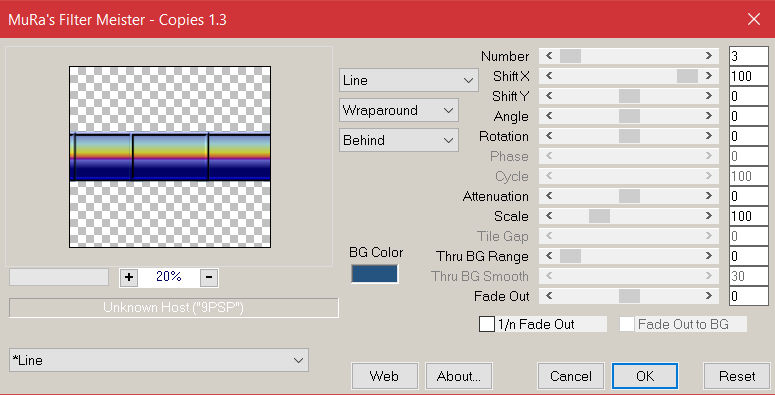The height and width of the screenshot is (395, 775).
Task: Expand the *Line preset dropdown
Action: (x=159, y=360)
